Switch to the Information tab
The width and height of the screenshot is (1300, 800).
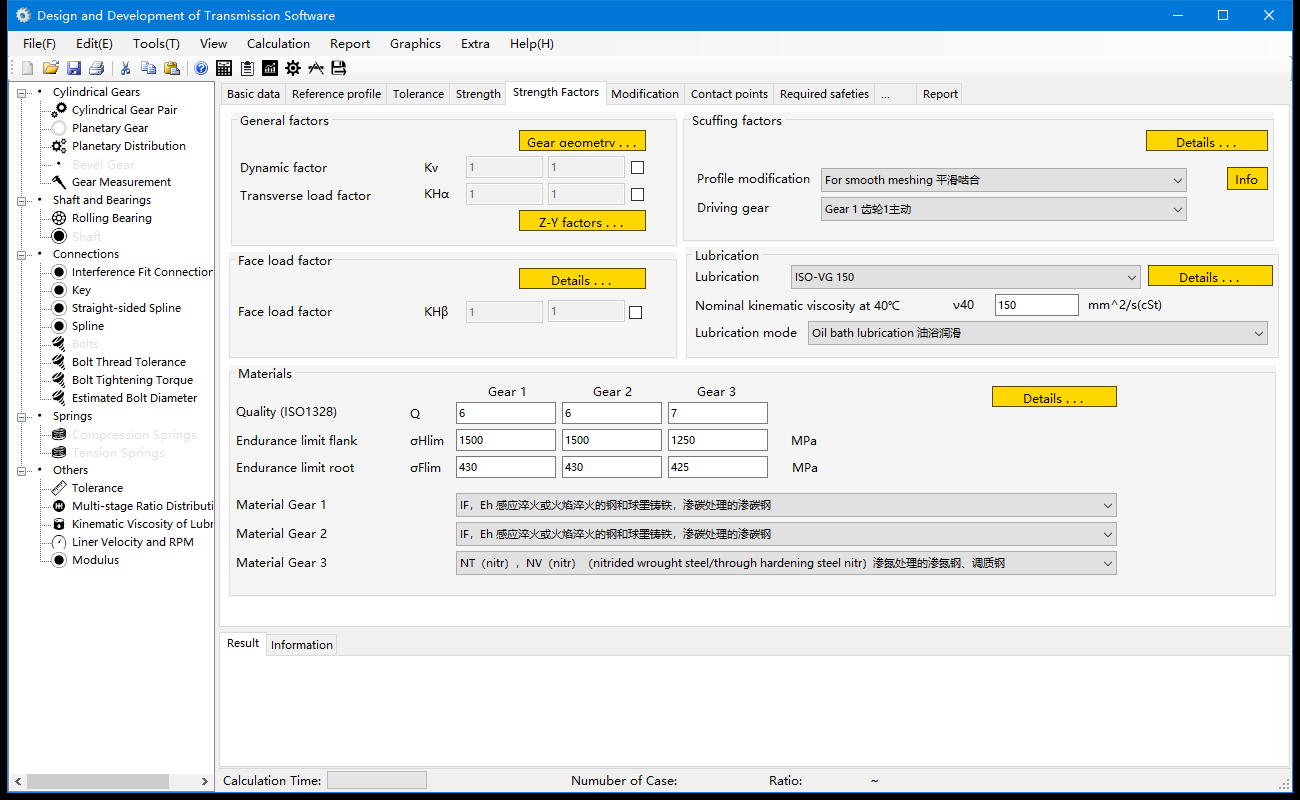(301, 645)
